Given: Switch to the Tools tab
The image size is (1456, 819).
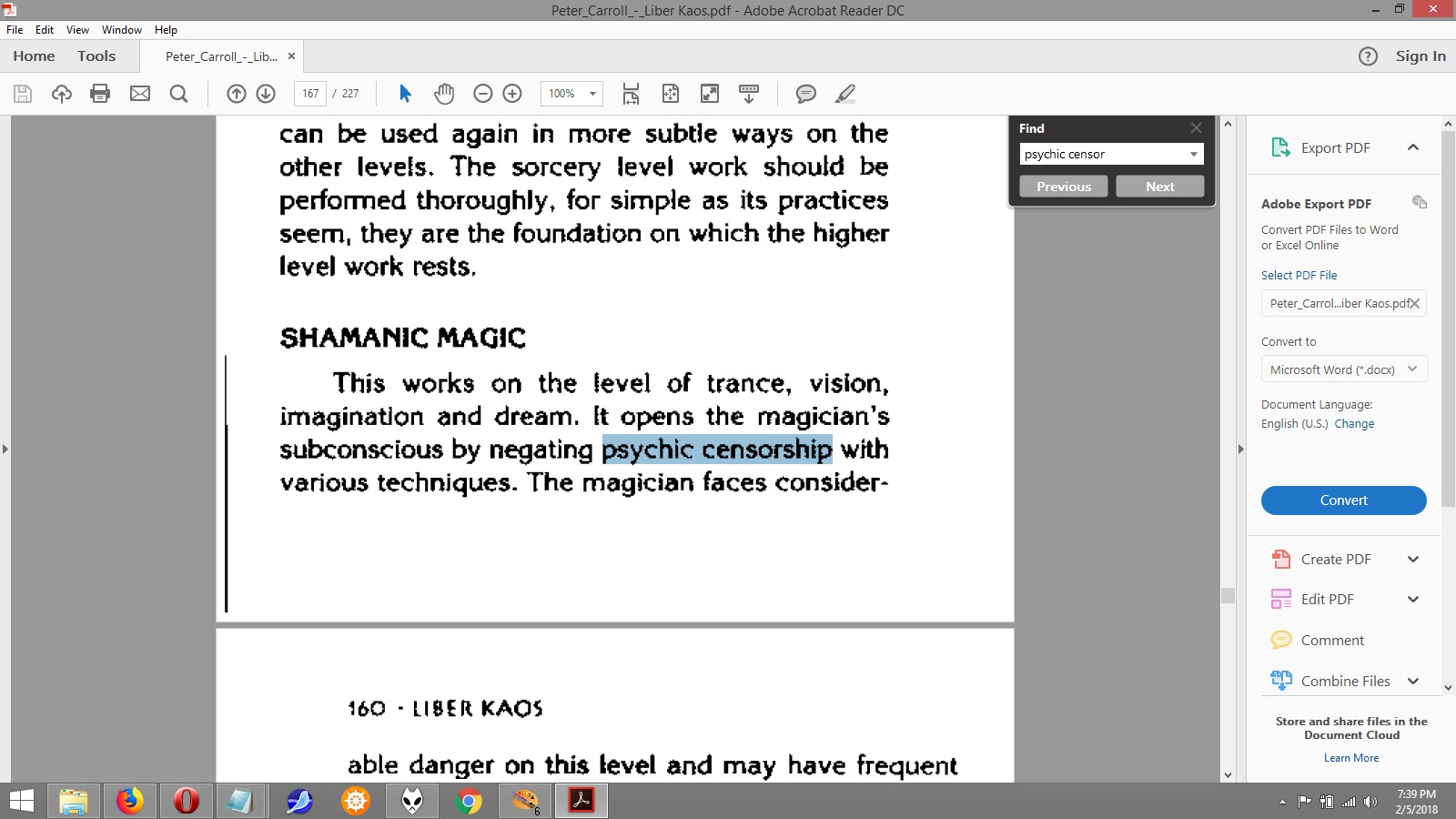Looking at the screenshot, I should [96, 56].
